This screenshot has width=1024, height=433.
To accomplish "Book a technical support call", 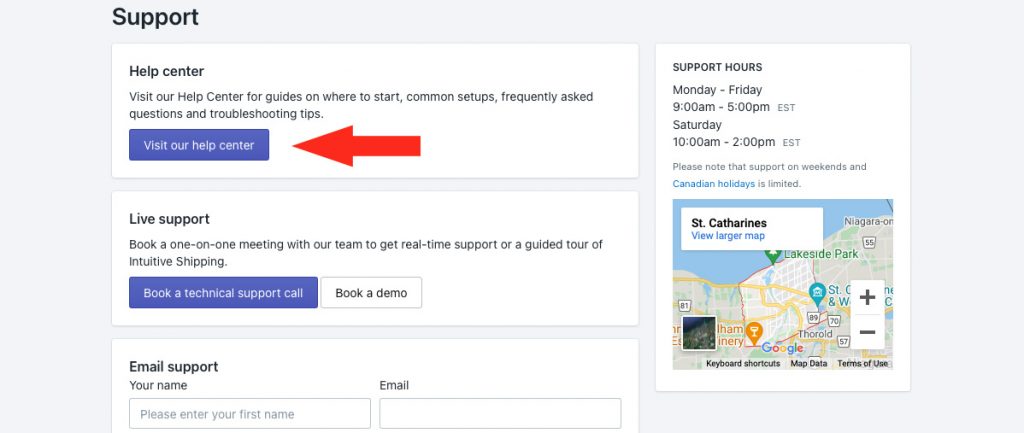I will pos(223,293).
